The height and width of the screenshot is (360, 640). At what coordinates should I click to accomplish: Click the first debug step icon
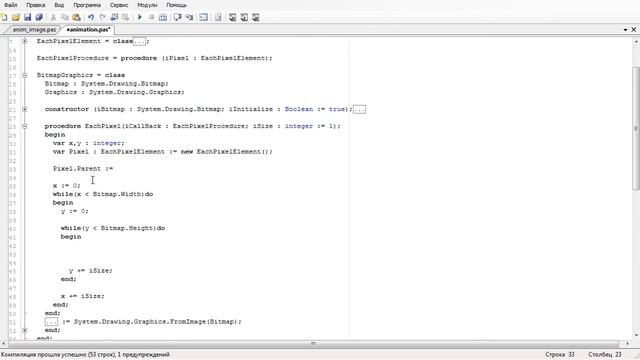pos(232,17)
